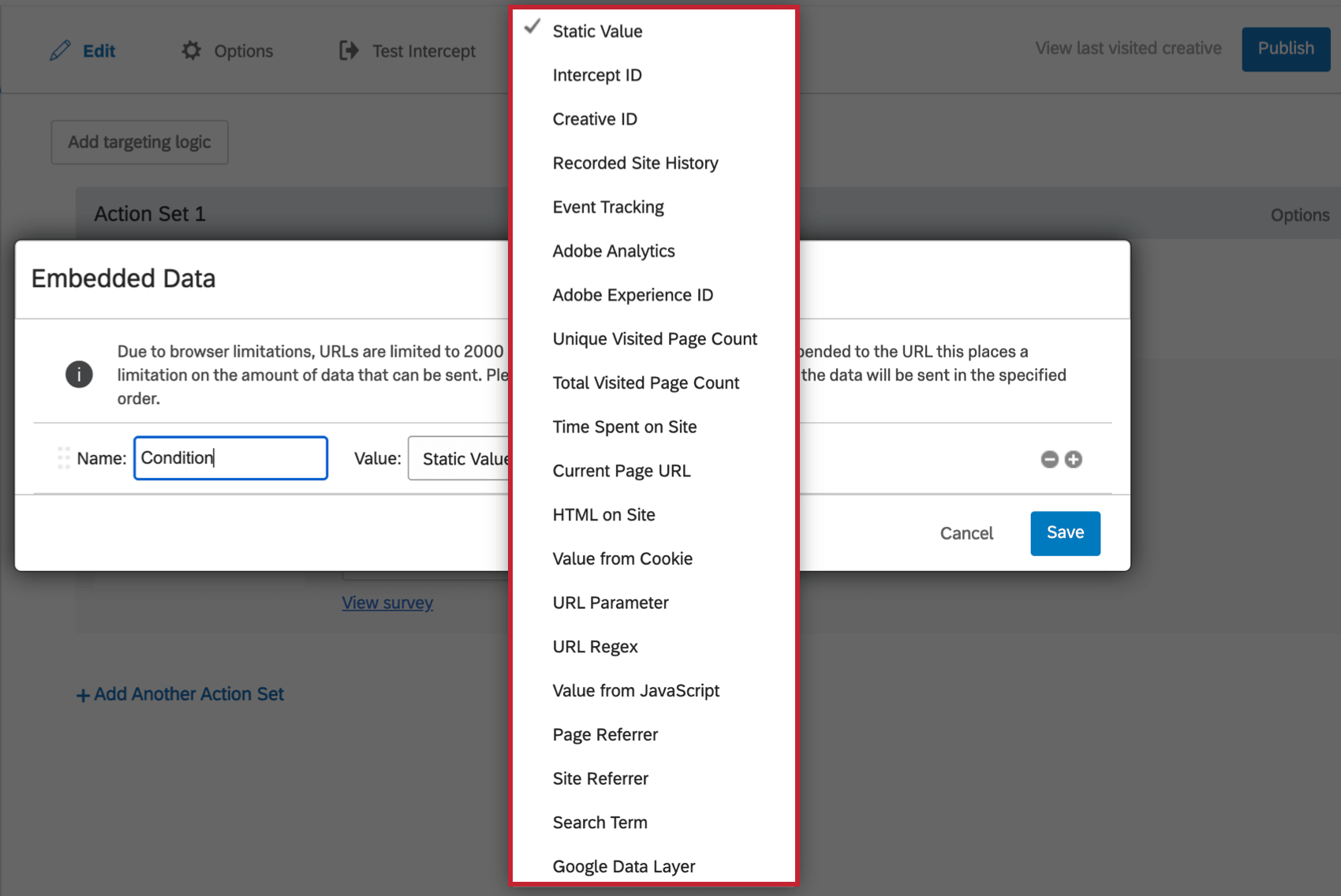Click the Test Intercept icon

coord(348,50)
